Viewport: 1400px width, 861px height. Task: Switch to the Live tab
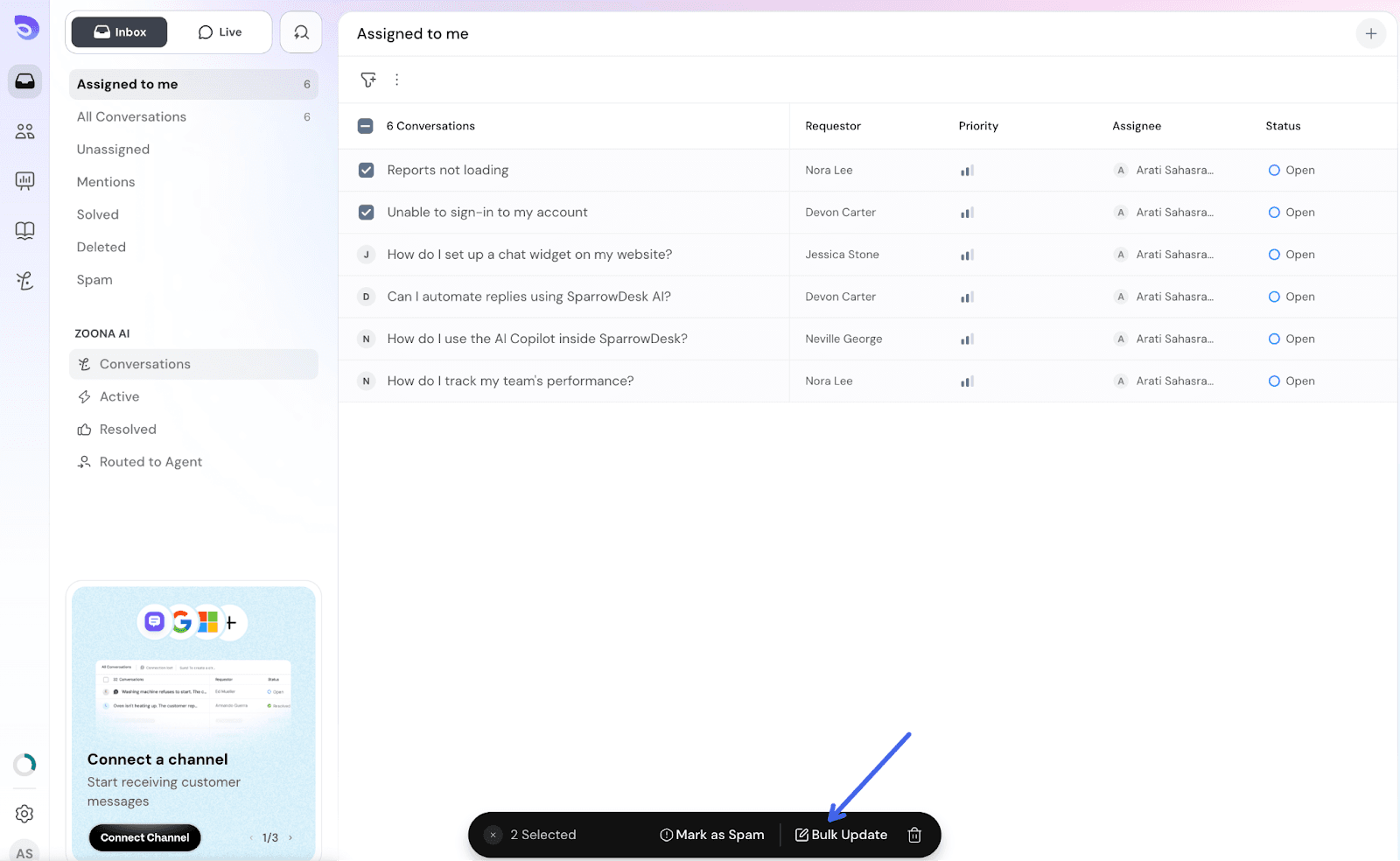coord(220,32)
